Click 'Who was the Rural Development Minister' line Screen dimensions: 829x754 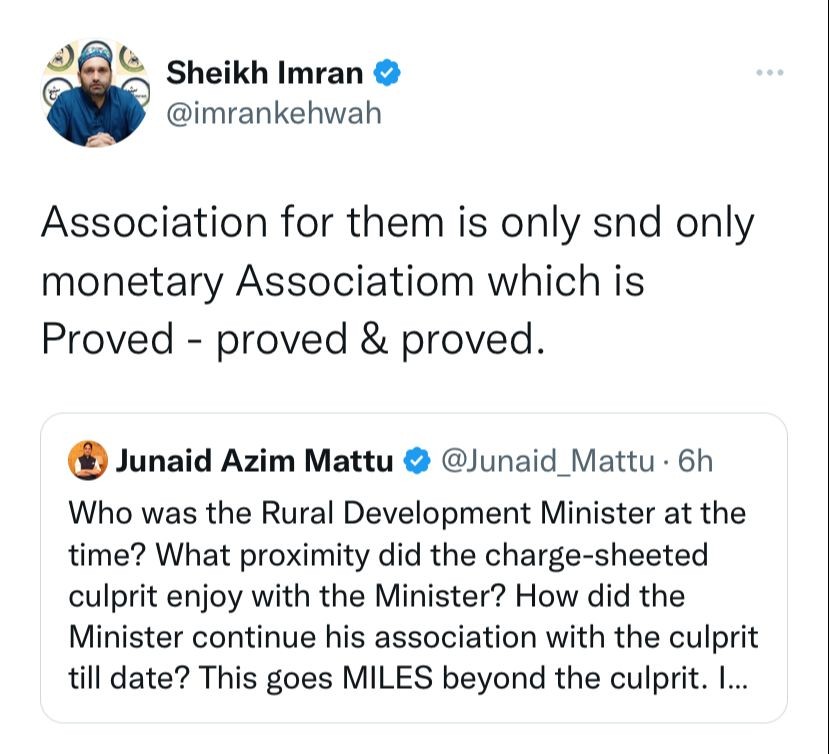pyautogui.click(x=362, y=513)
